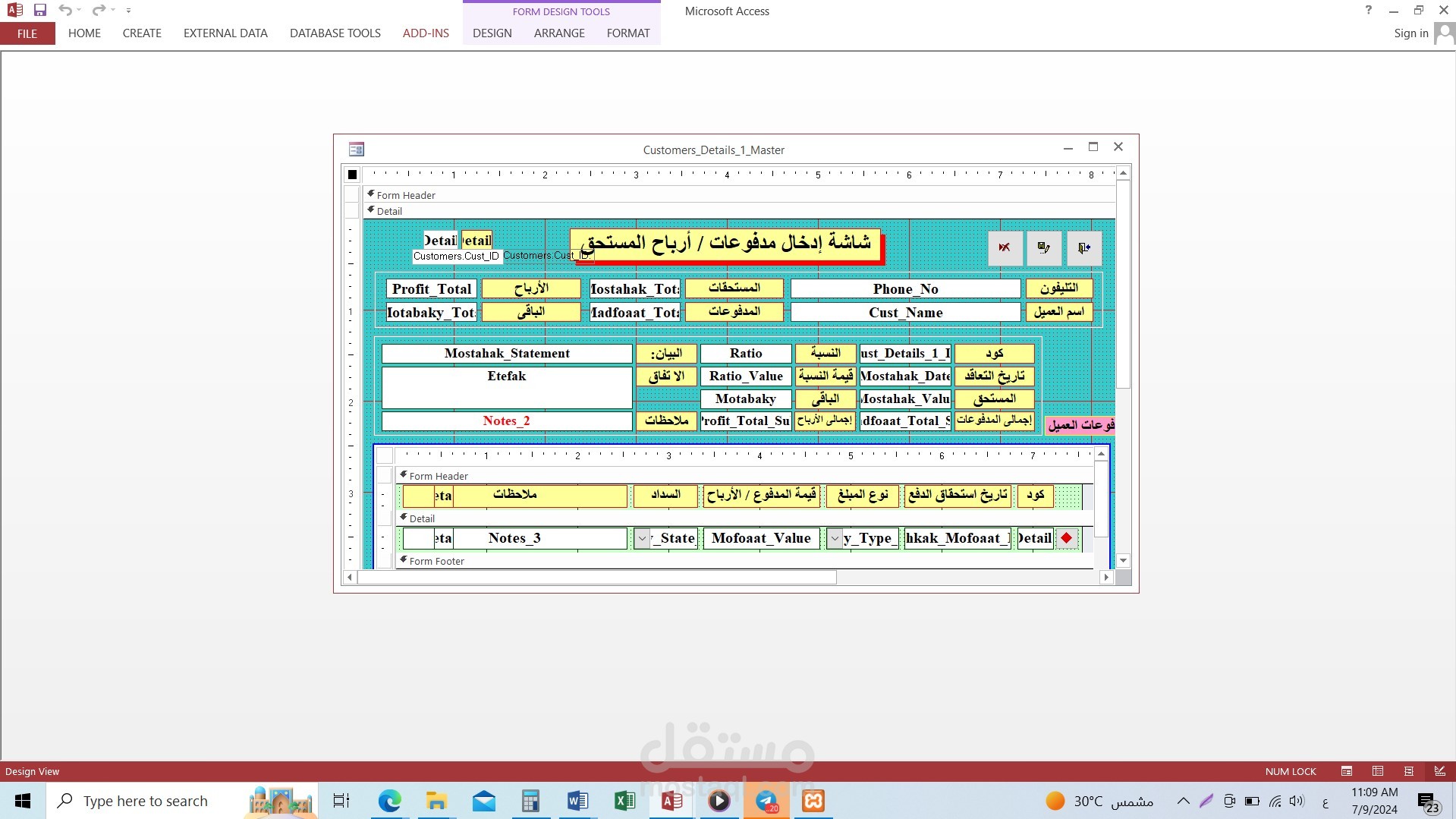Viewport: 1456px width, 819px height.
Task: Open the FORMAT tab
Action: click(x=628, y=33)
